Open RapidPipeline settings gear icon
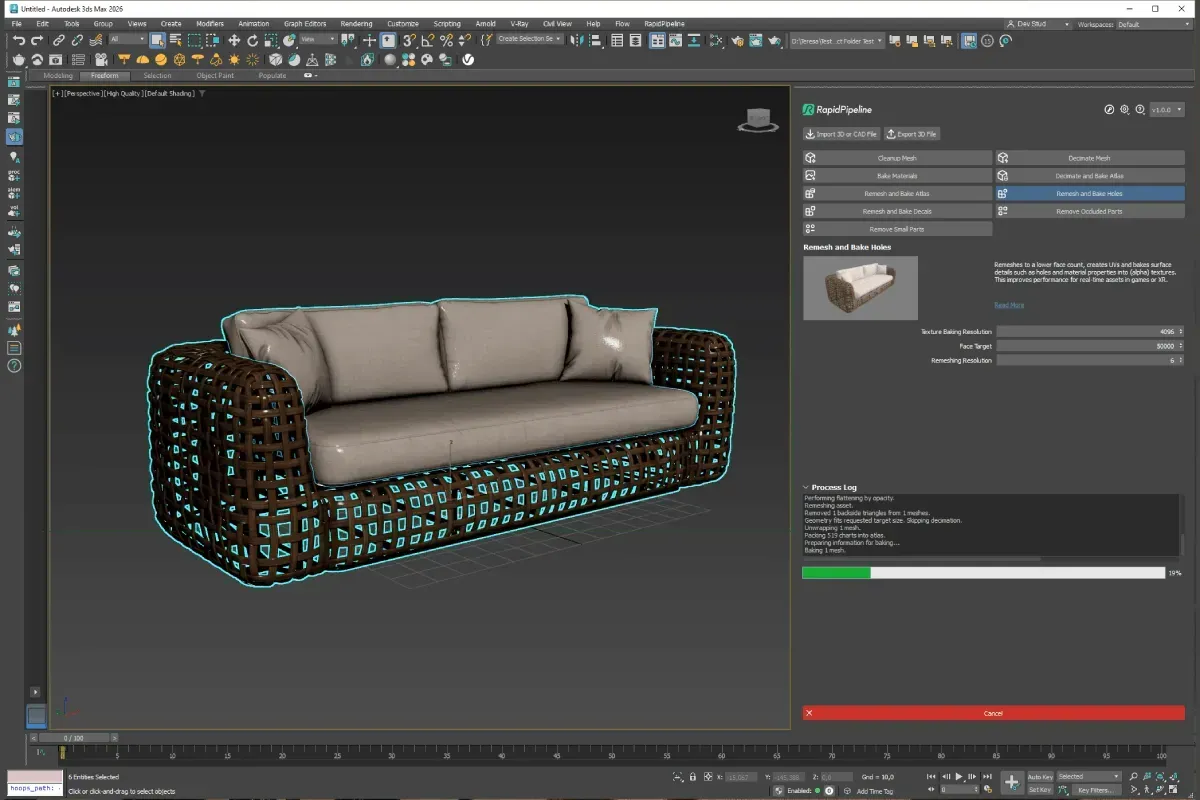Viewport: 1200px width, 800px height. pyautogui.click(x=1124, y=110)
